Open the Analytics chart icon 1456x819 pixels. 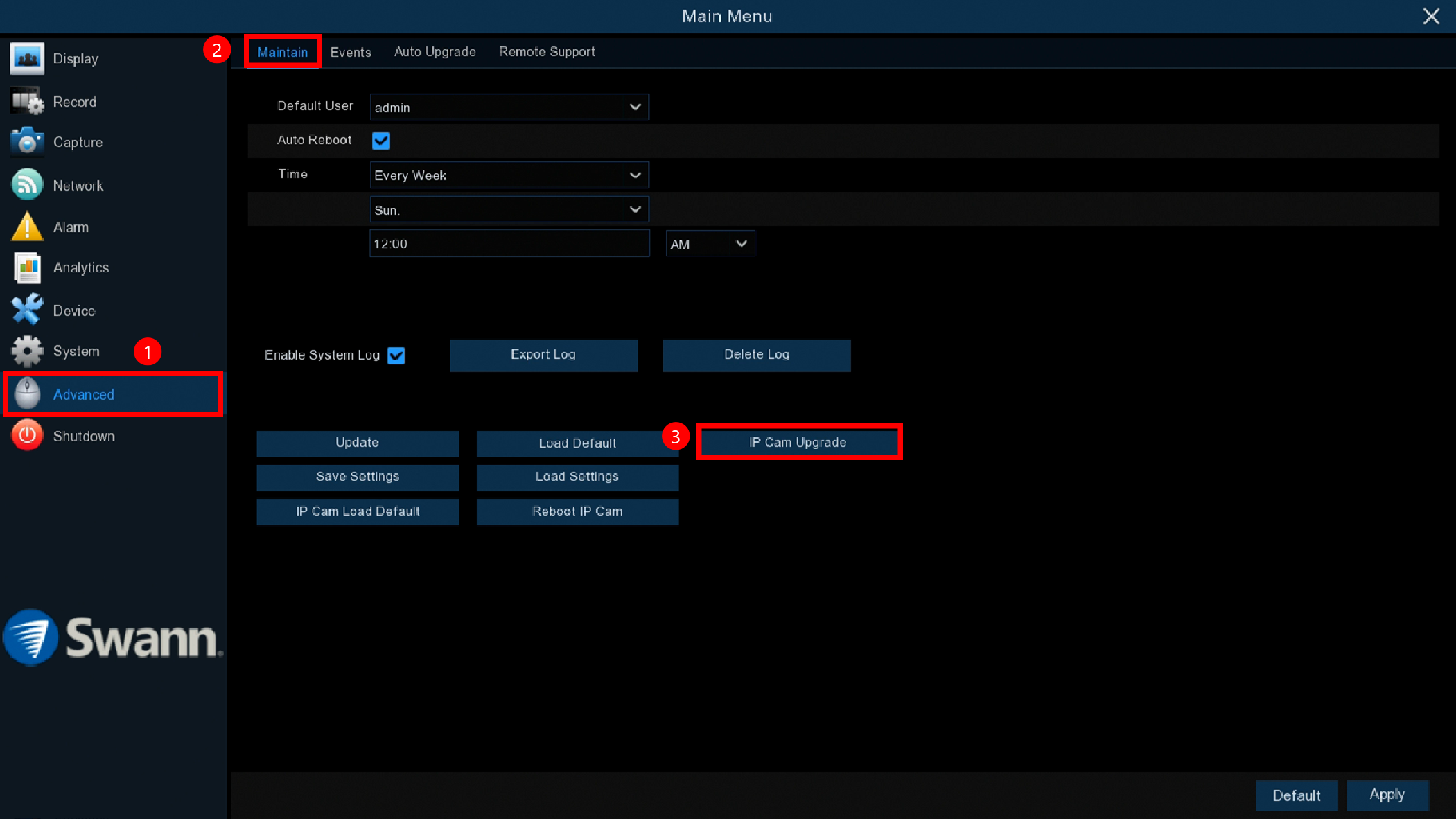tap(27, 267)
